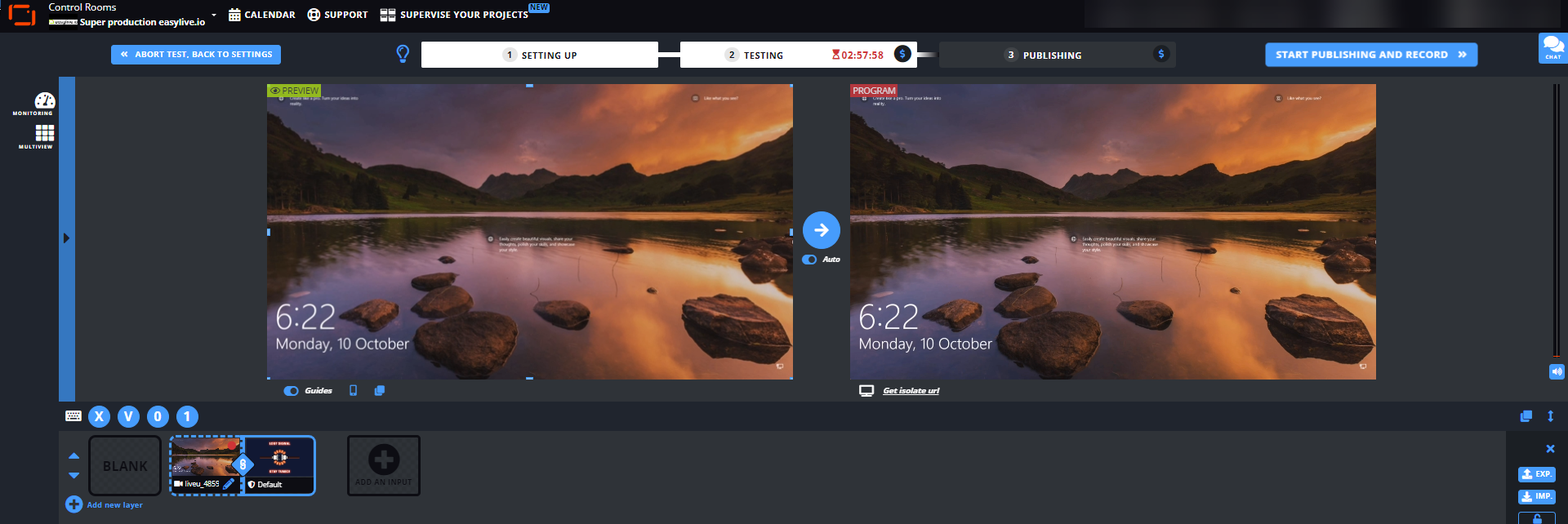Screen dimensions: 1568x524
Task: Click the Add An Input tile
Action: coord(384,465)
